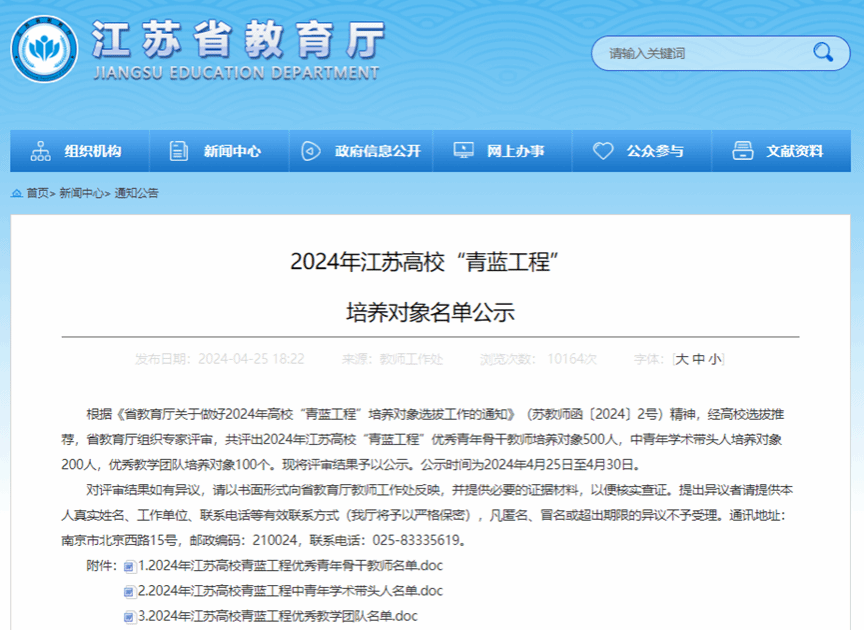Viewport: 864px width, 630px height.
Task: Click the 网上办事 monitor icon
Action: (x=463, y=151)
